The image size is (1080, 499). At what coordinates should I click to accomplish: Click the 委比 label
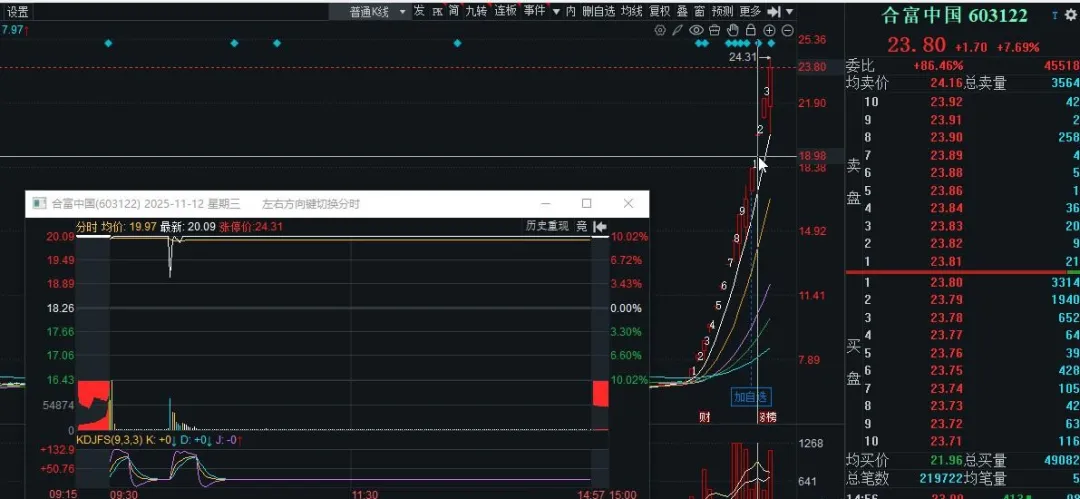(x=860, y=66)
